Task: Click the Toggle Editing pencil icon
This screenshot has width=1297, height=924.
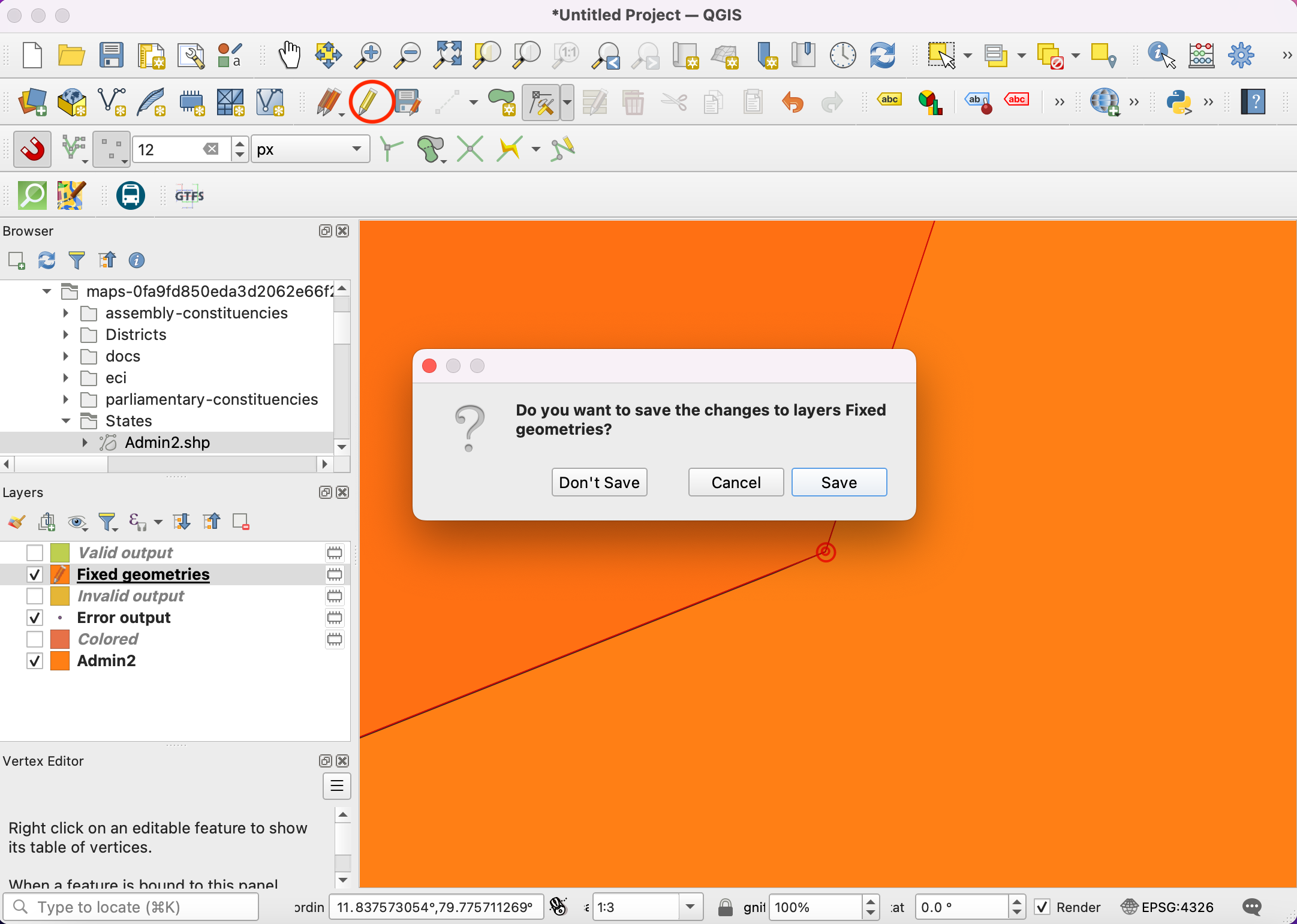Action: pos(368,103)
